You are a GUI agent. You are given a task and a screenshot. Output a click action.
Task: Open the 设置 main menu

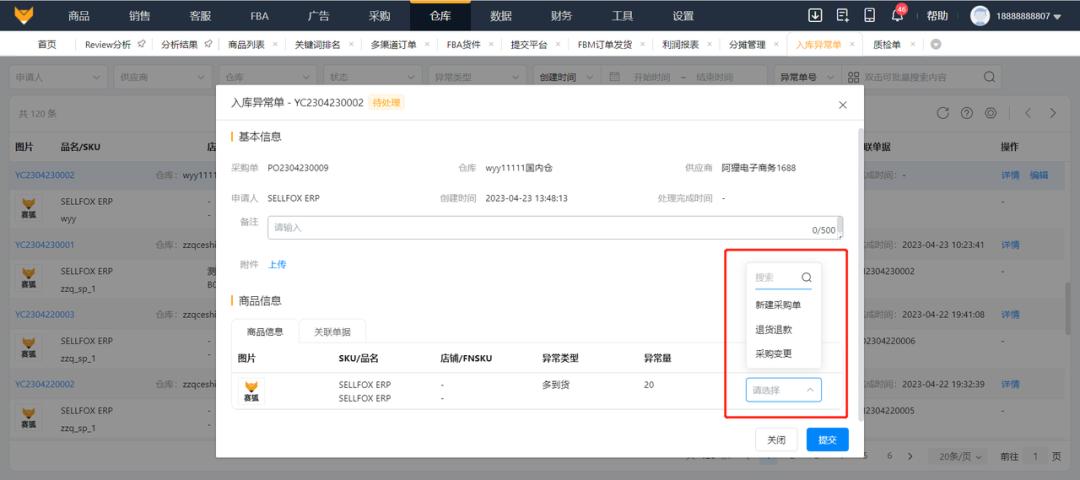pyautogui.click(x=683, y=16)
